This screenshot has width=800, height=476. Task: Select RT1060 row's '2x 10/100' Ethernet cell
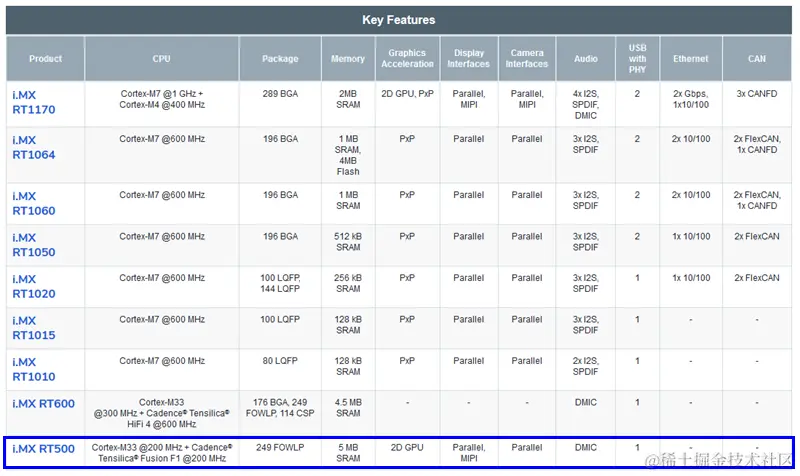691,204
